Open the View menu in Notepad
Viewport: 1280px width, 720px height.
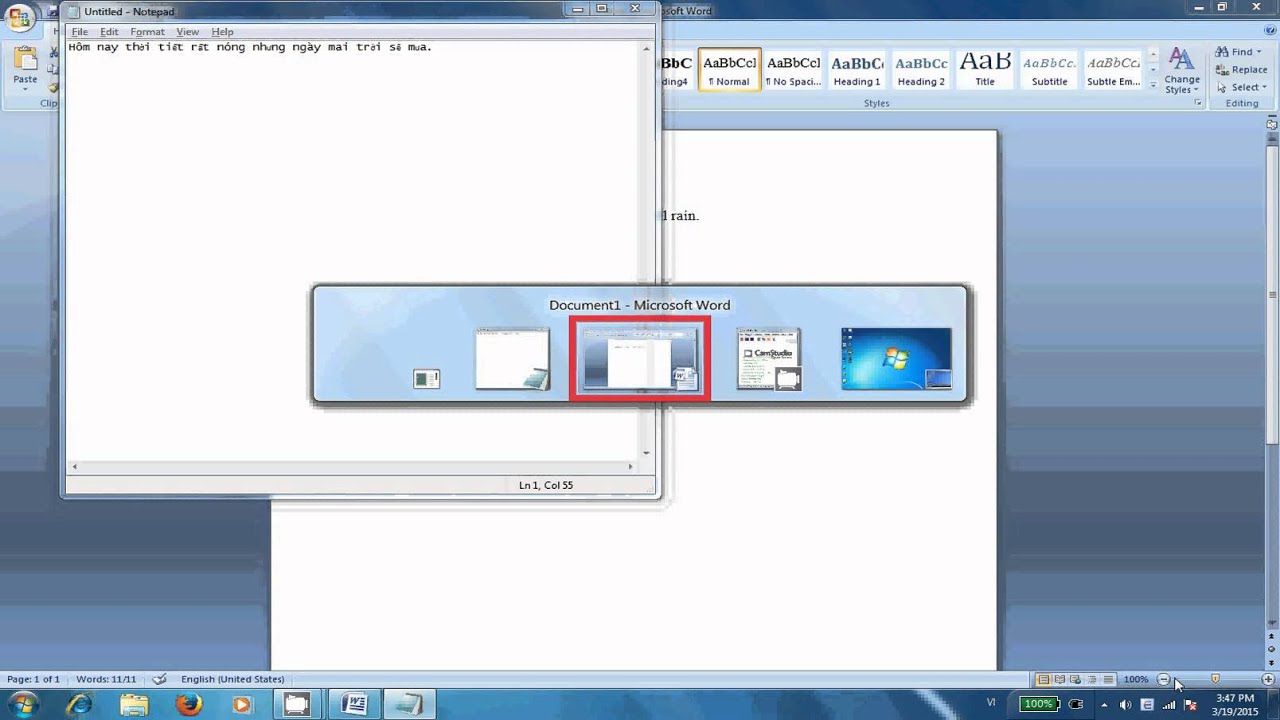tap(187, 32)
